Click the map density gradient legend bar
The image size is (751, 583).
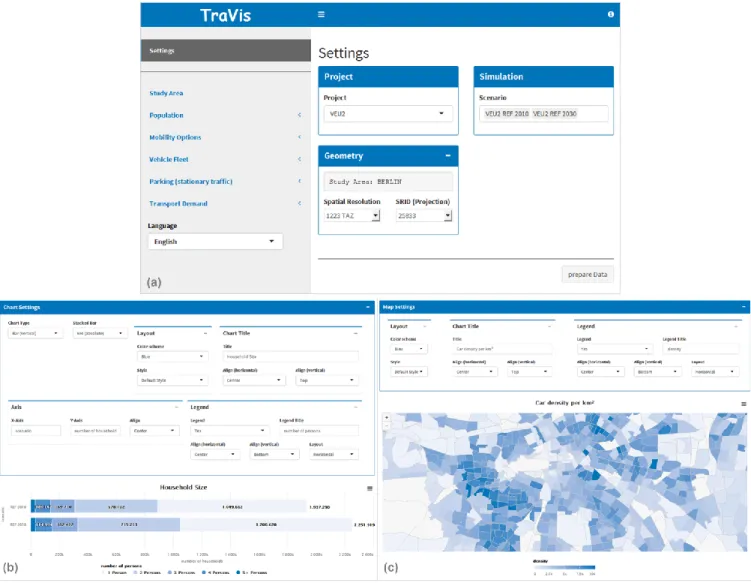[565, 567]
